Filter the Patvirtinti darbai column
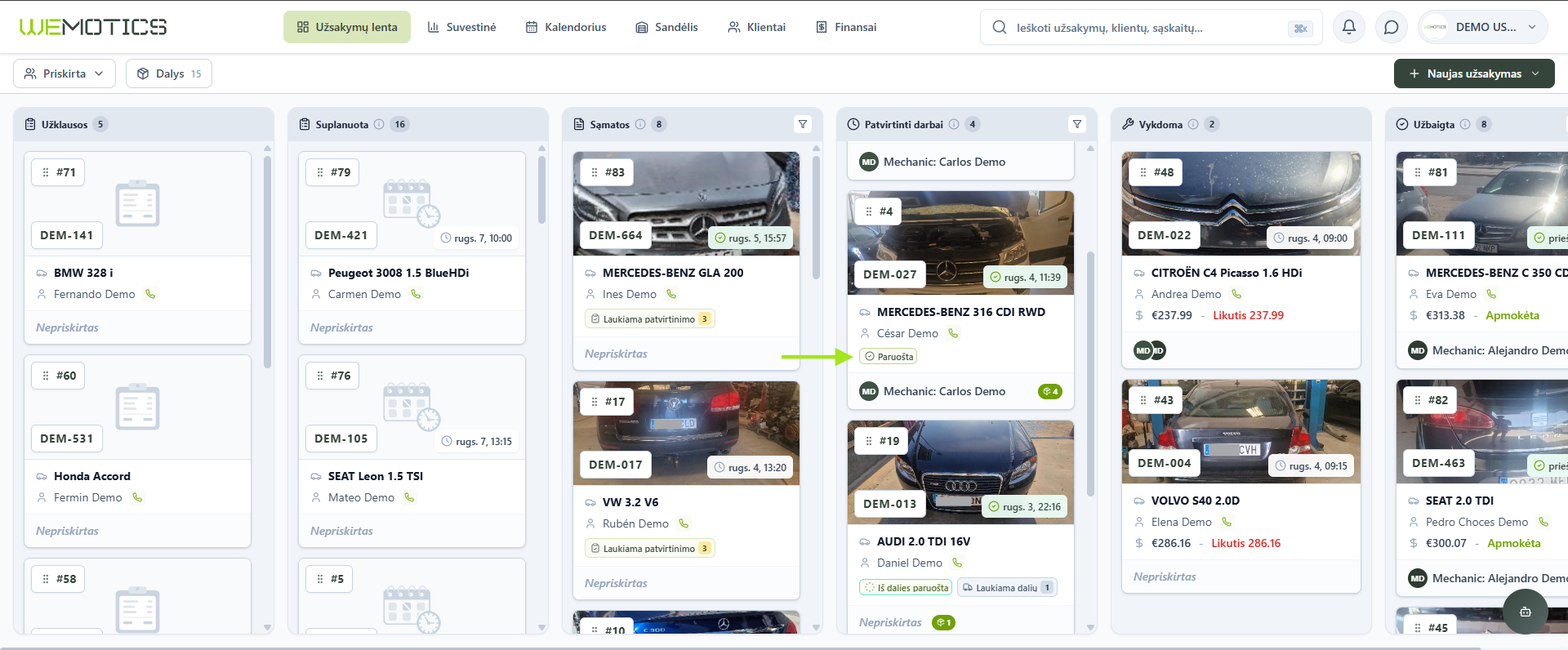 pos(1077,124)
